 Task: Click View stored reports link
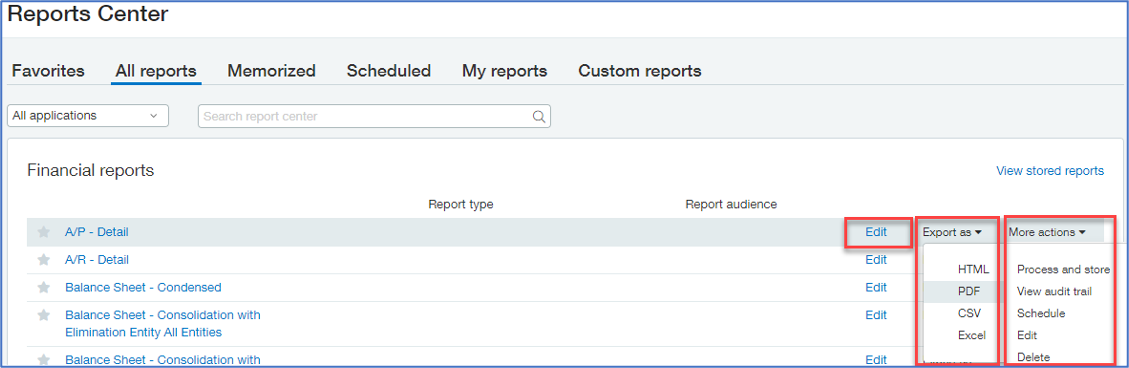pos(1050,171)
